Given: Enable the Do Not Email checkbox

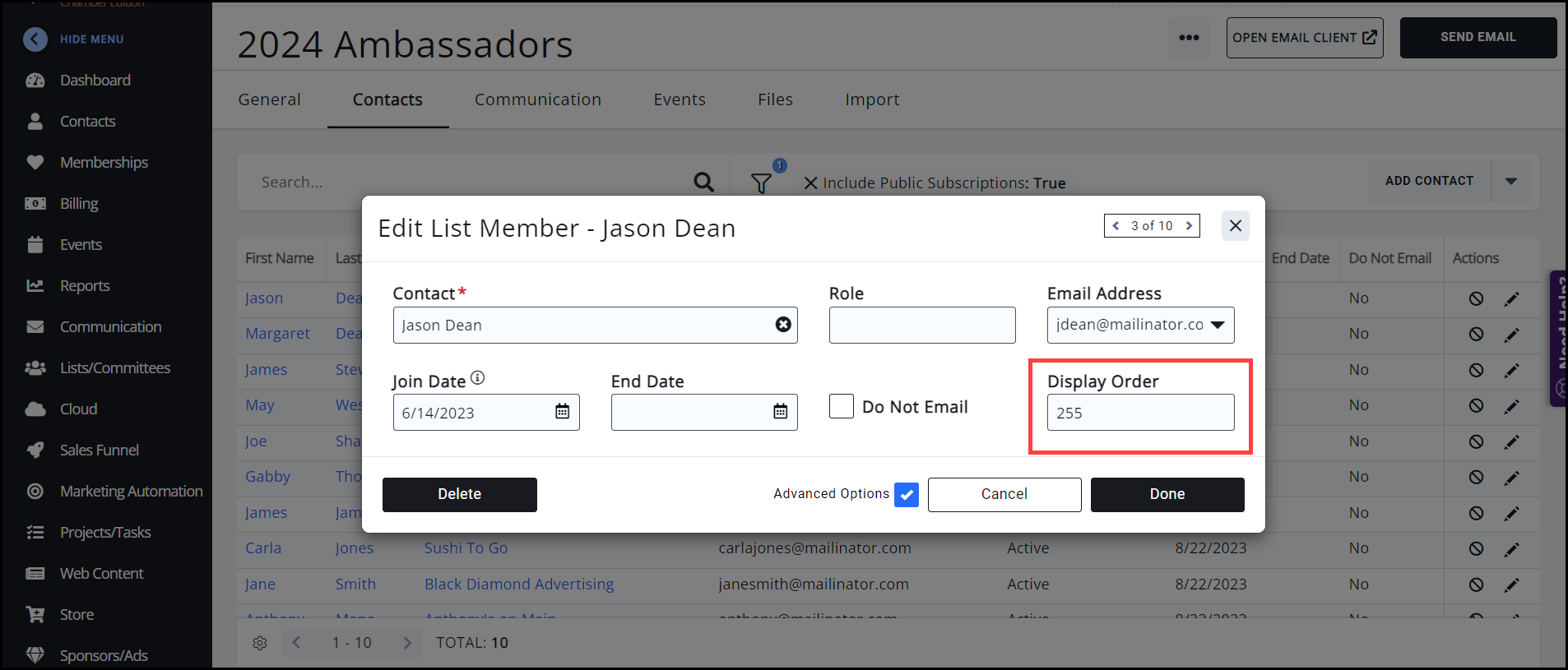Looking at the screenshot, I should (x=842, y=407).
